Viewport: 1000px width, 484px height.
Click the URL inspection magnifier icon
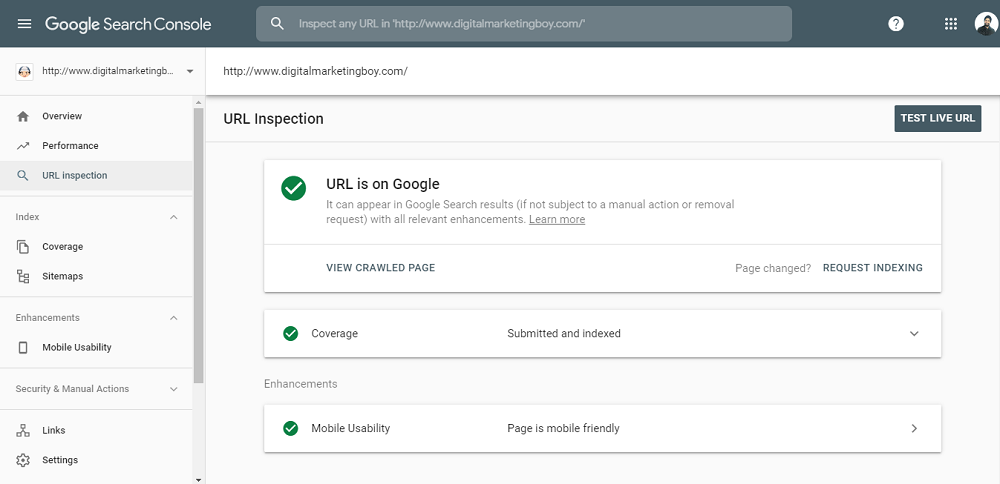pyautogui.click(x=23, y=175)
